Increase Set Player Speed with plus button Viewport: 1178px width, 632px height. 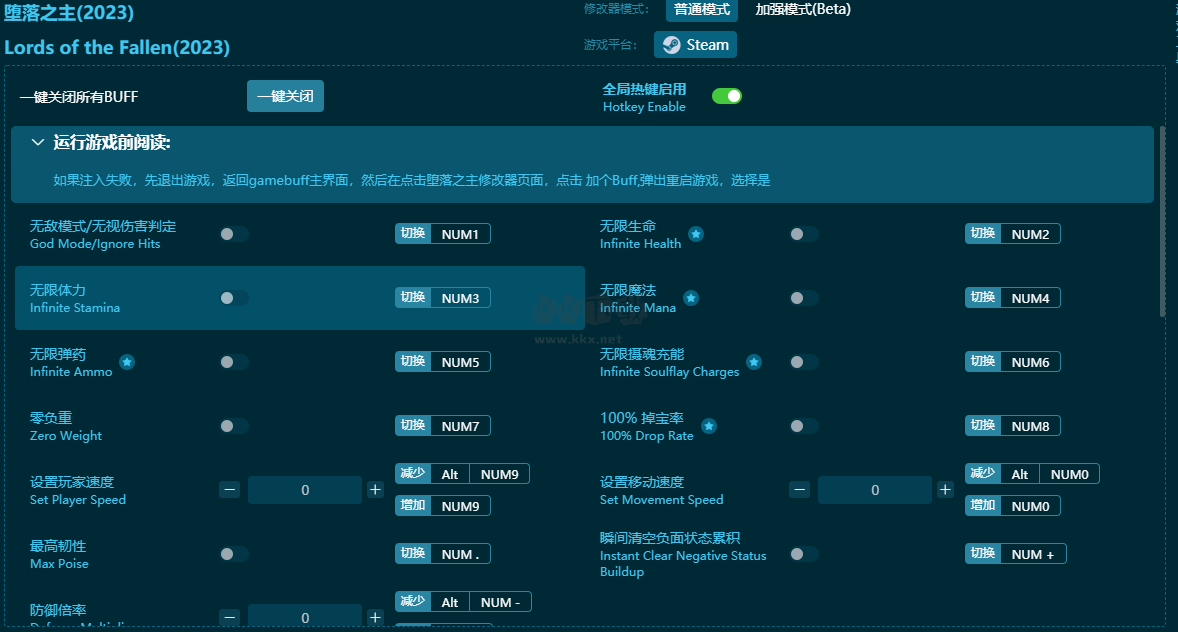click(375, 490)
